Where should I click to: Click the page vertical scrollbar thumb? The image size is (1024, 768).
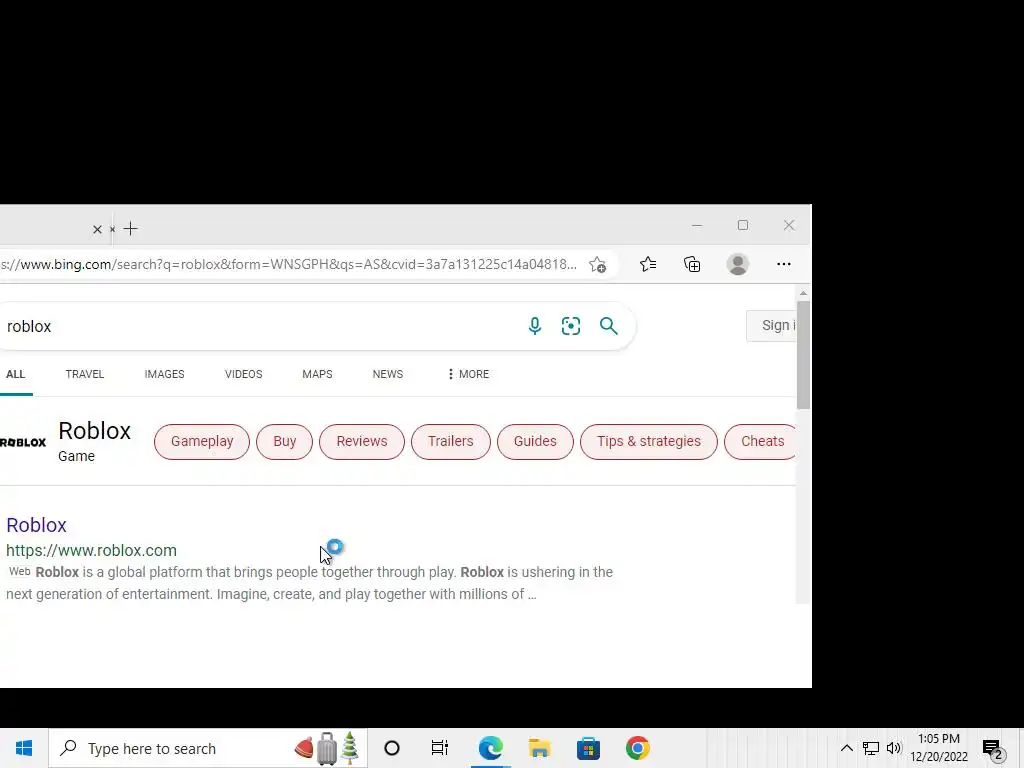click(x=803, y=355)
